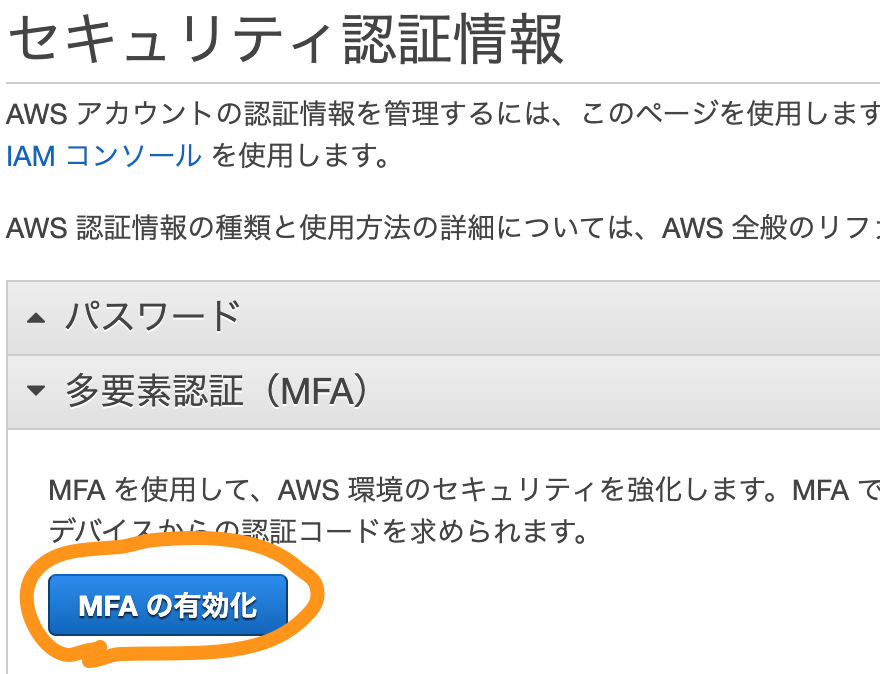Screen dimensions: 880x674
Task: Click blank MFA panel area right of button
Action: [589, 606]
